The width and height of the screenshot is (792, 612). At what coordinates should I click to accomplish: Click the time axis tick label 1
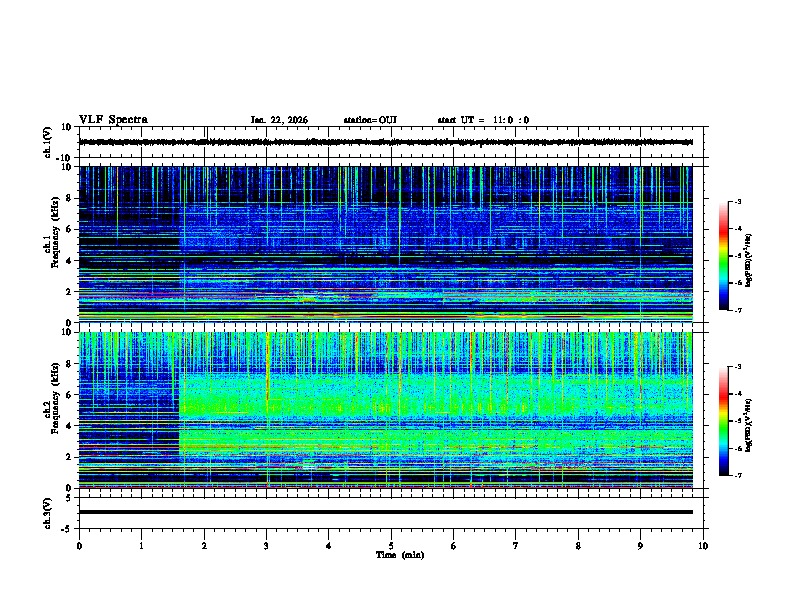[141, 546]
